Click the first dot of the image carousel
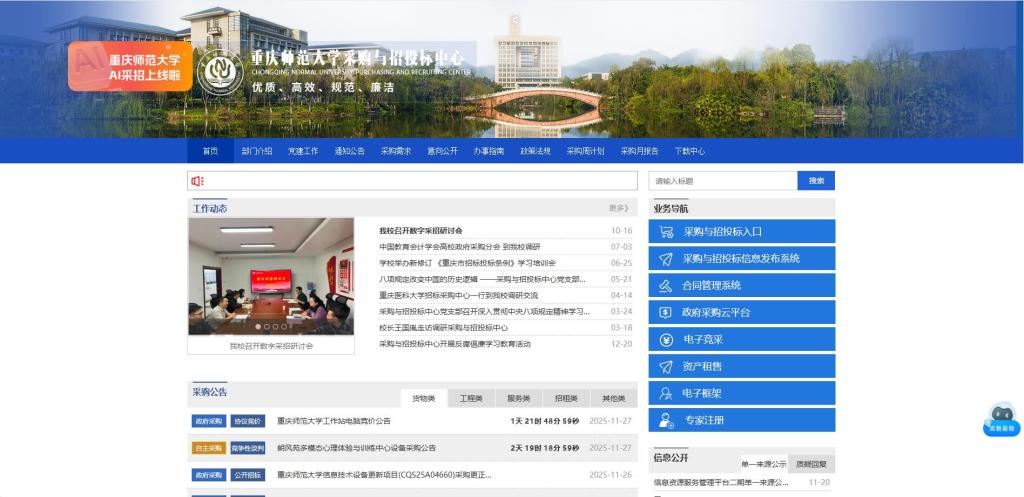 [258, 326]
